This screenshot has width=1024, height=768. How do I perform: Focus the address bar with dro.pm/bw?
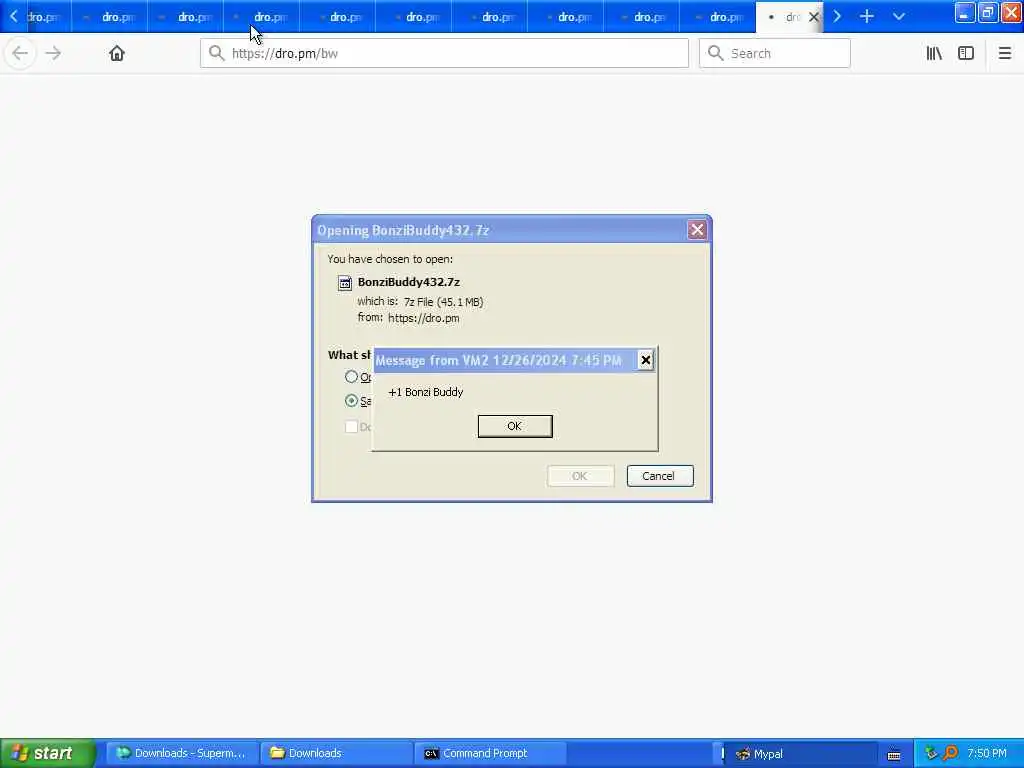[x=444, y=53]
